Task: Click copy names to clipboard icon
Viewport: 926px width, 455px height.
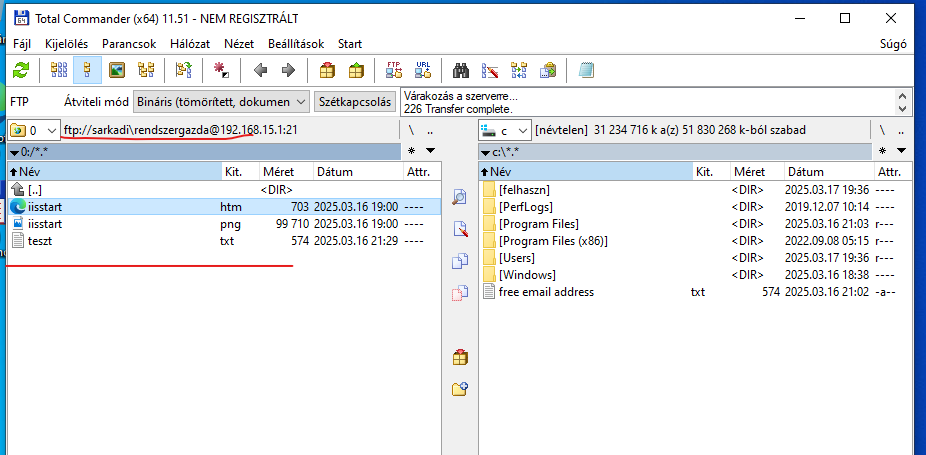Action: [x=548, y=71]
